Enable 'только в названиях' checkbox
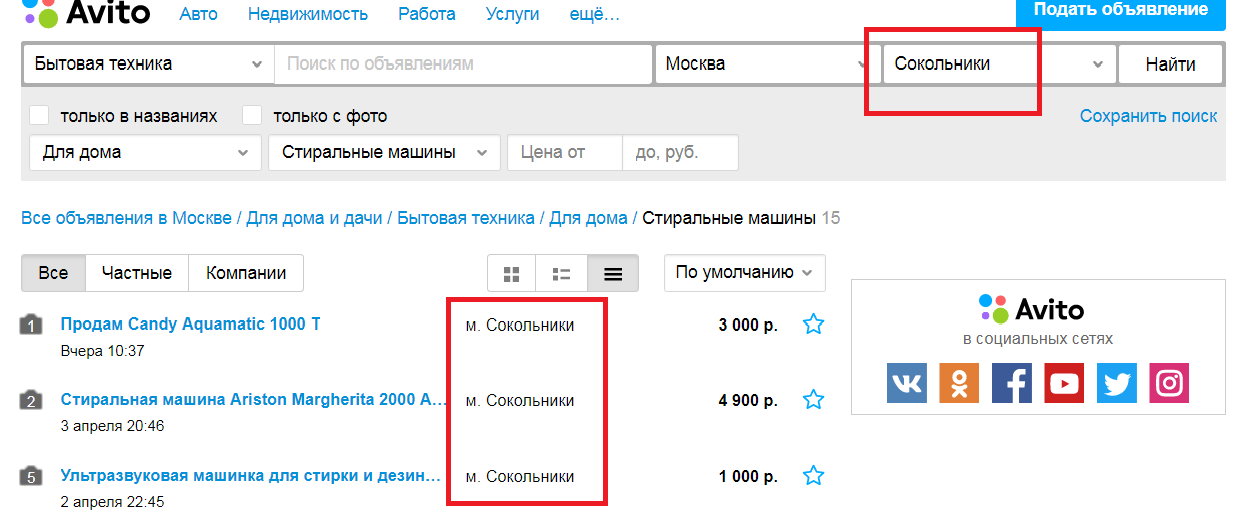Viewport: 1241px width, 518px height. (39, 116)
